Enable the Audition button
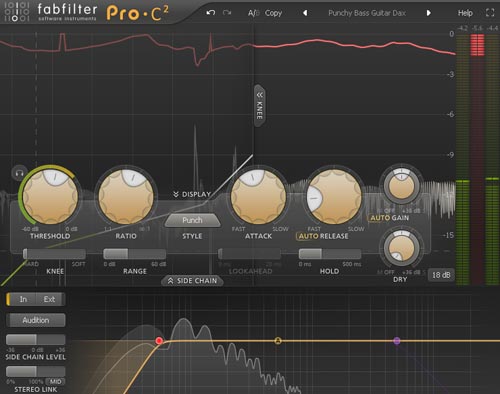The height and width of the screenshot is (394, 500). tap(36, 320)
